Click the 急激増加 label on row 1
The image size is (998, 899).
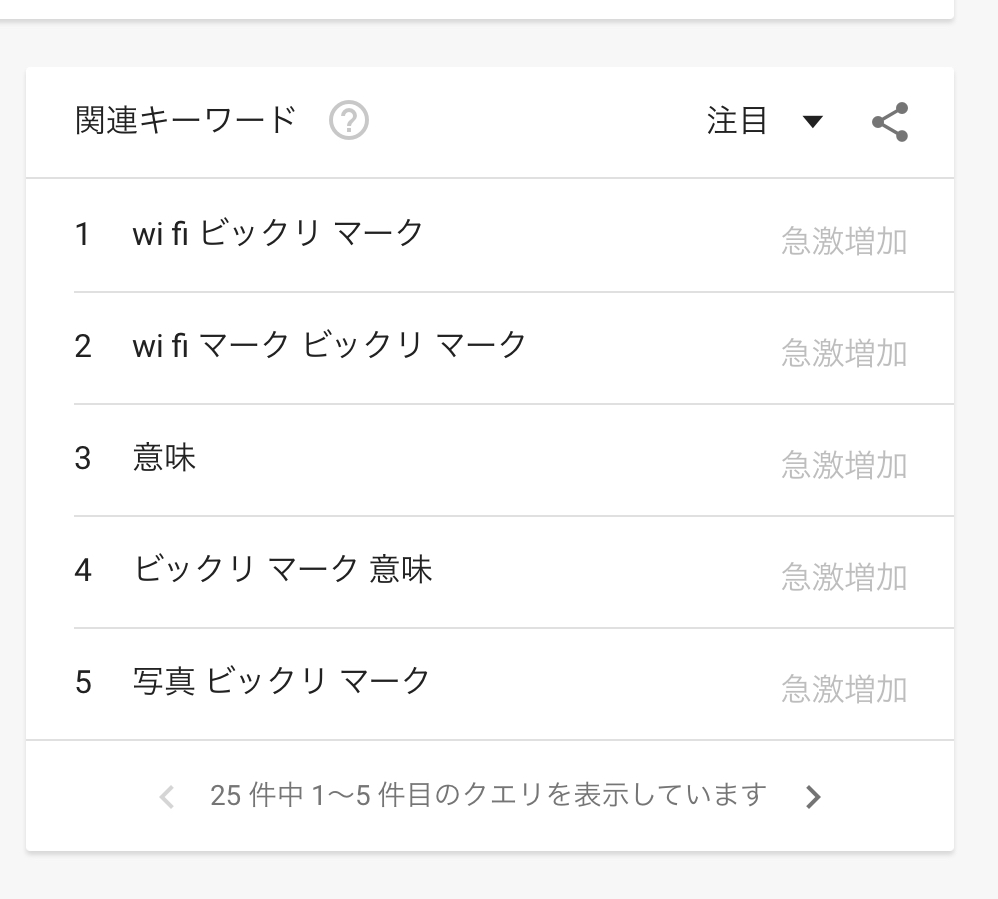(843, 240)
